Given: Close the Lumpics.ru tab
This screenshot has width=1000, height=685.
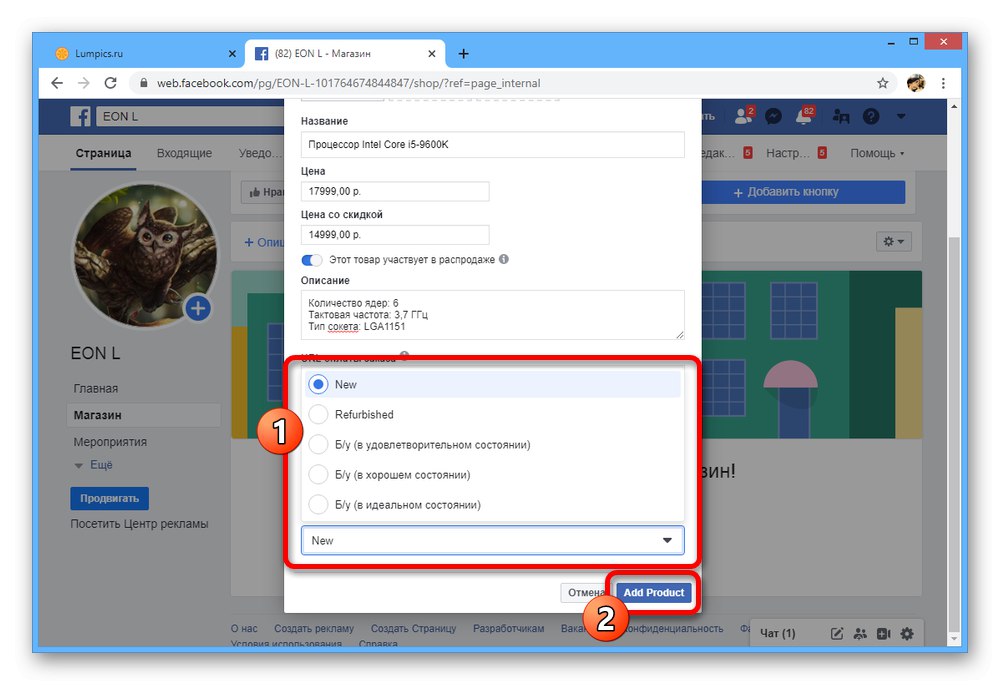Looking at the screenshot, I should click(x=232, y=54).
